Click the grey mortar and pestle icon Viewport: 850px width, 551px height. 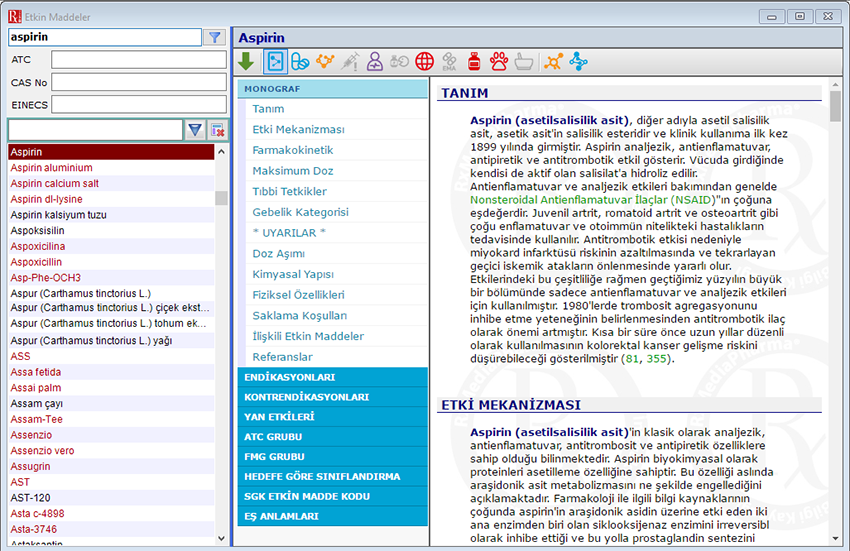(524, 61)
